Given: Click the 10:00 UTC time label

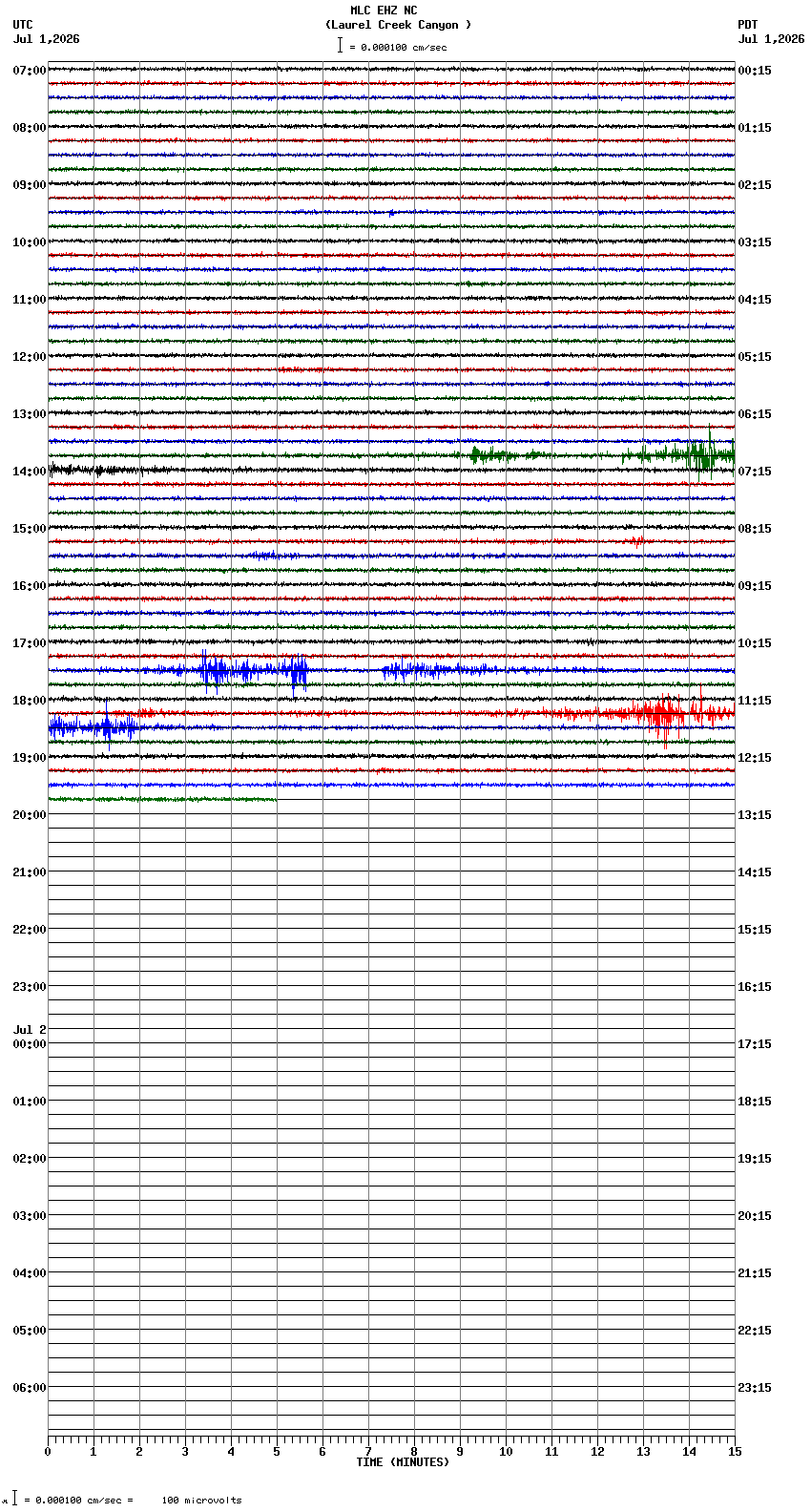Looking at the screenshot, I should pyautogui.click(x=30, y=242).
